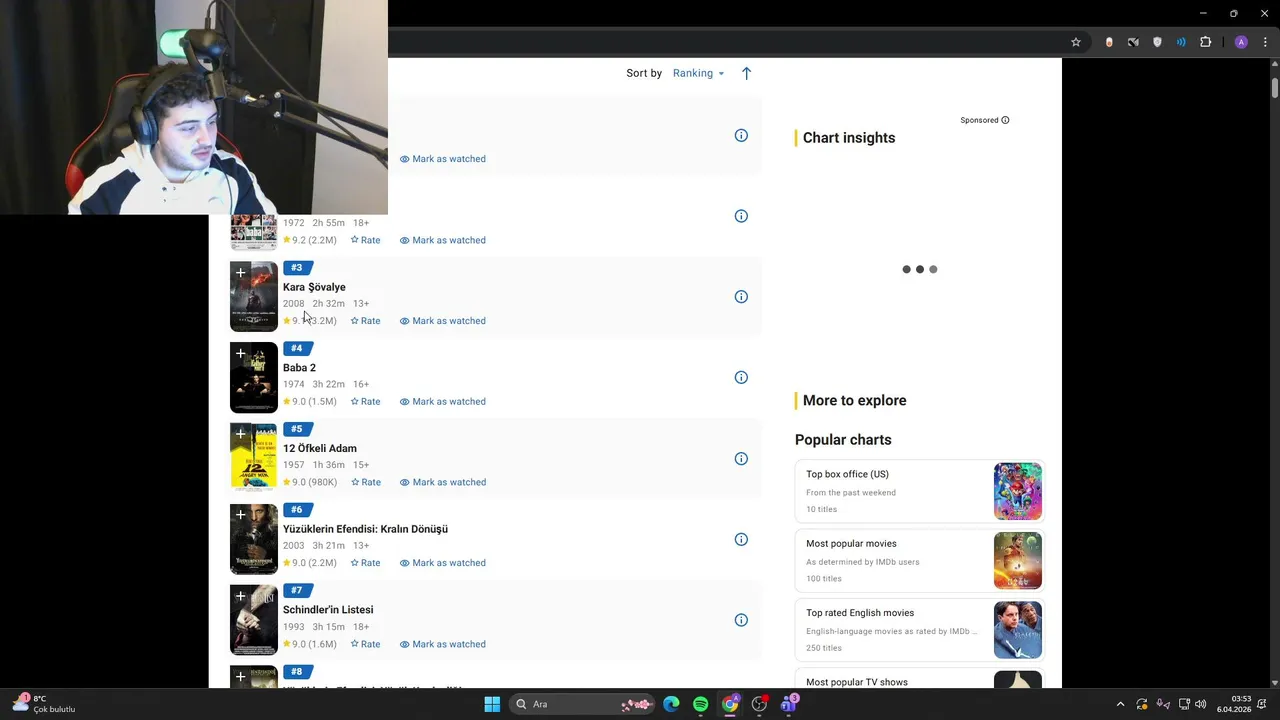Add the #8 movie to watchlist via plus
The image size is (1280, 720).
[x=240, y=677]
